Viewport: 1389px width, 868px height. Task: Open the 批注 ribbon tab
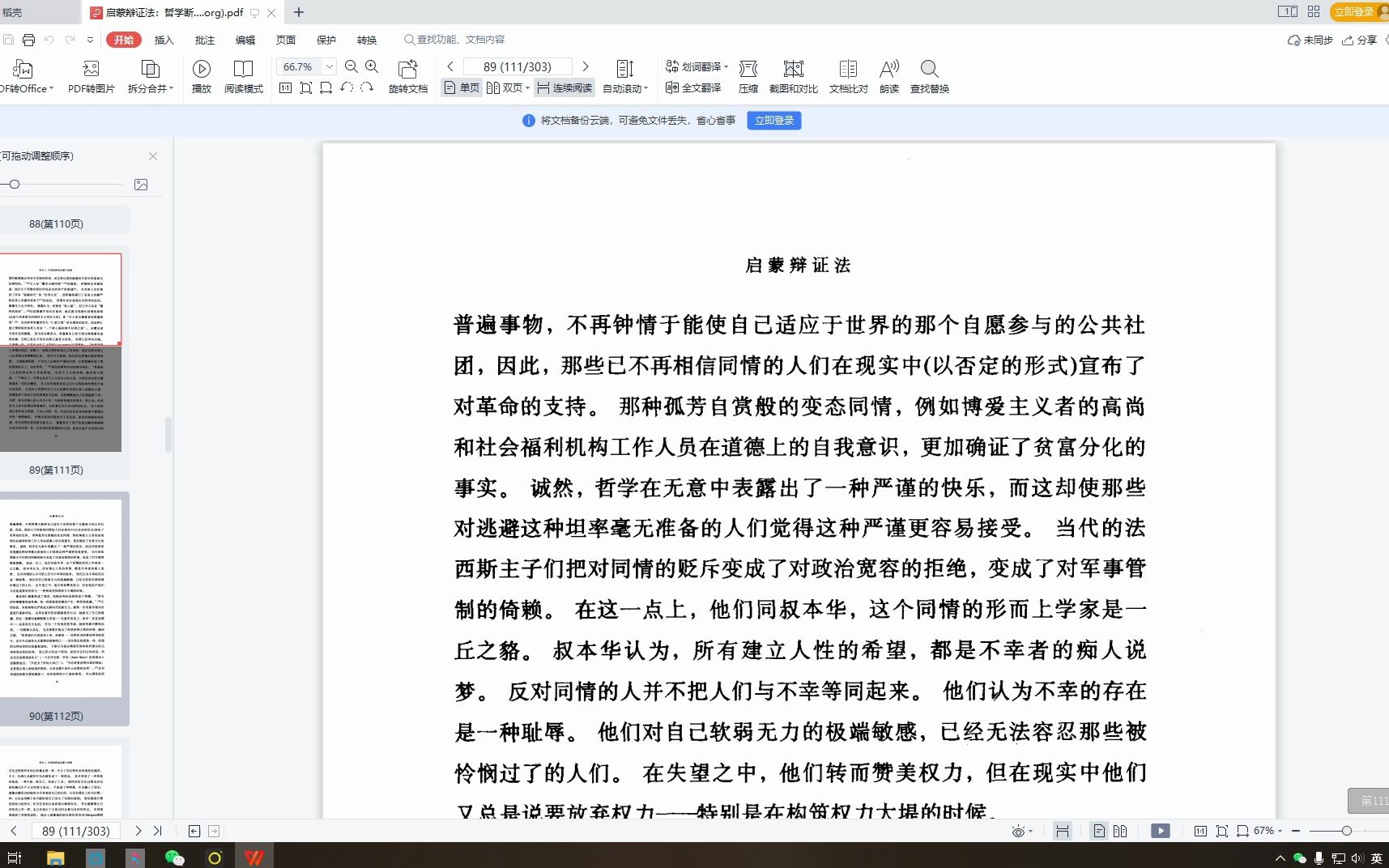[x=205, y=40]
